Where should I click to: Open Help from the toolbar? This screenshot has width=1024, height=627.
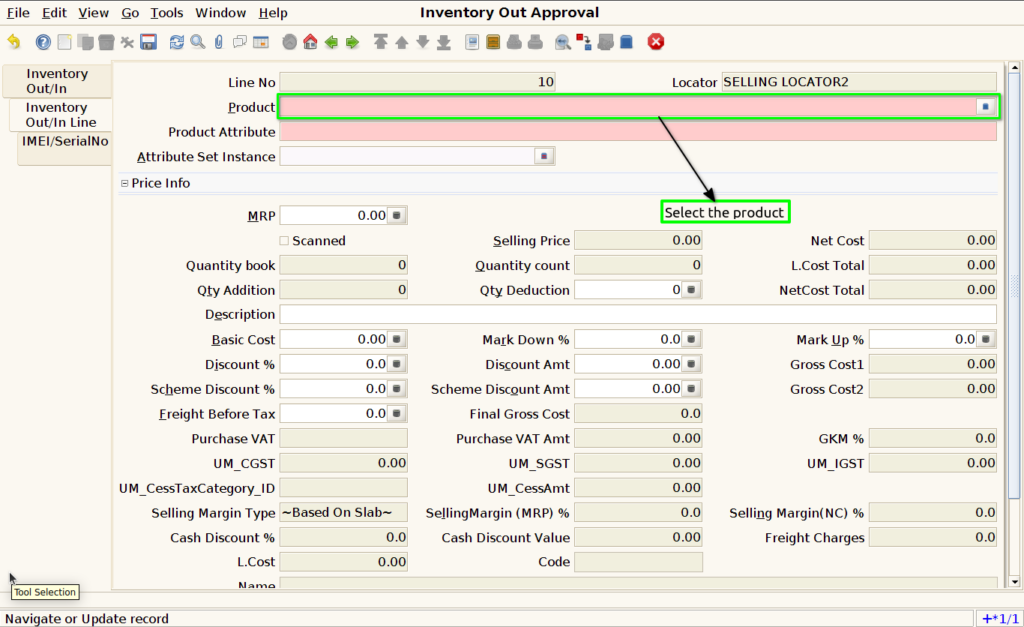coord(43,42)
